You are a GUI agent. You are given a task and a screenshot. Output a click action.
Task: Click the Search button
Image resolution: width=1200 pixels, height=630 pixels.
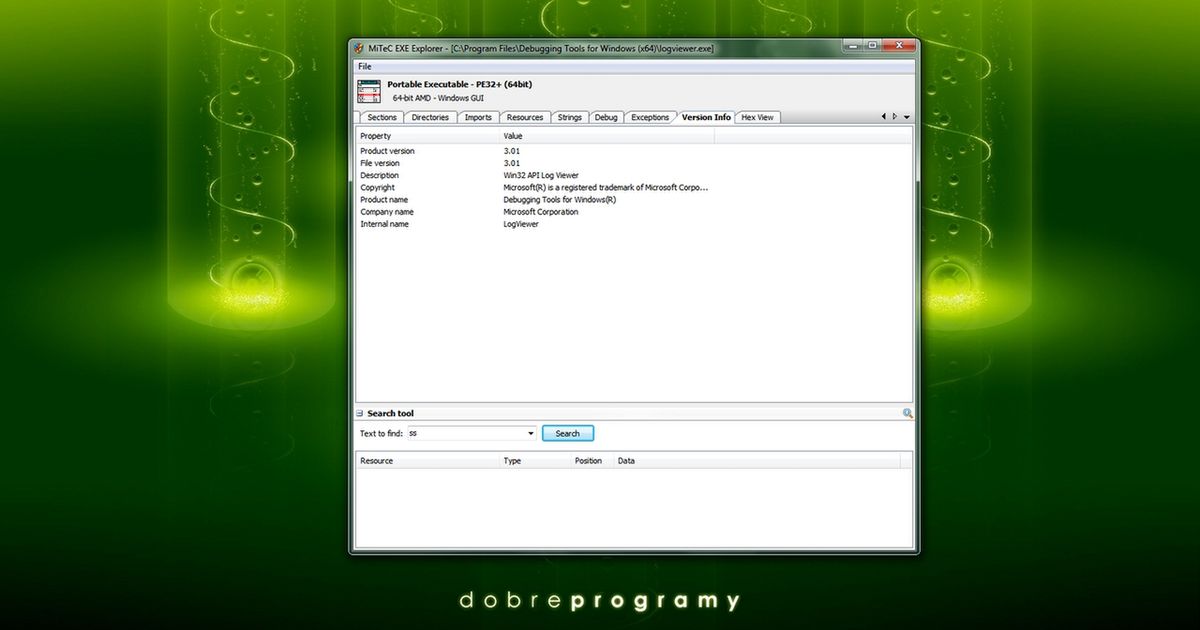coord(567,434)
